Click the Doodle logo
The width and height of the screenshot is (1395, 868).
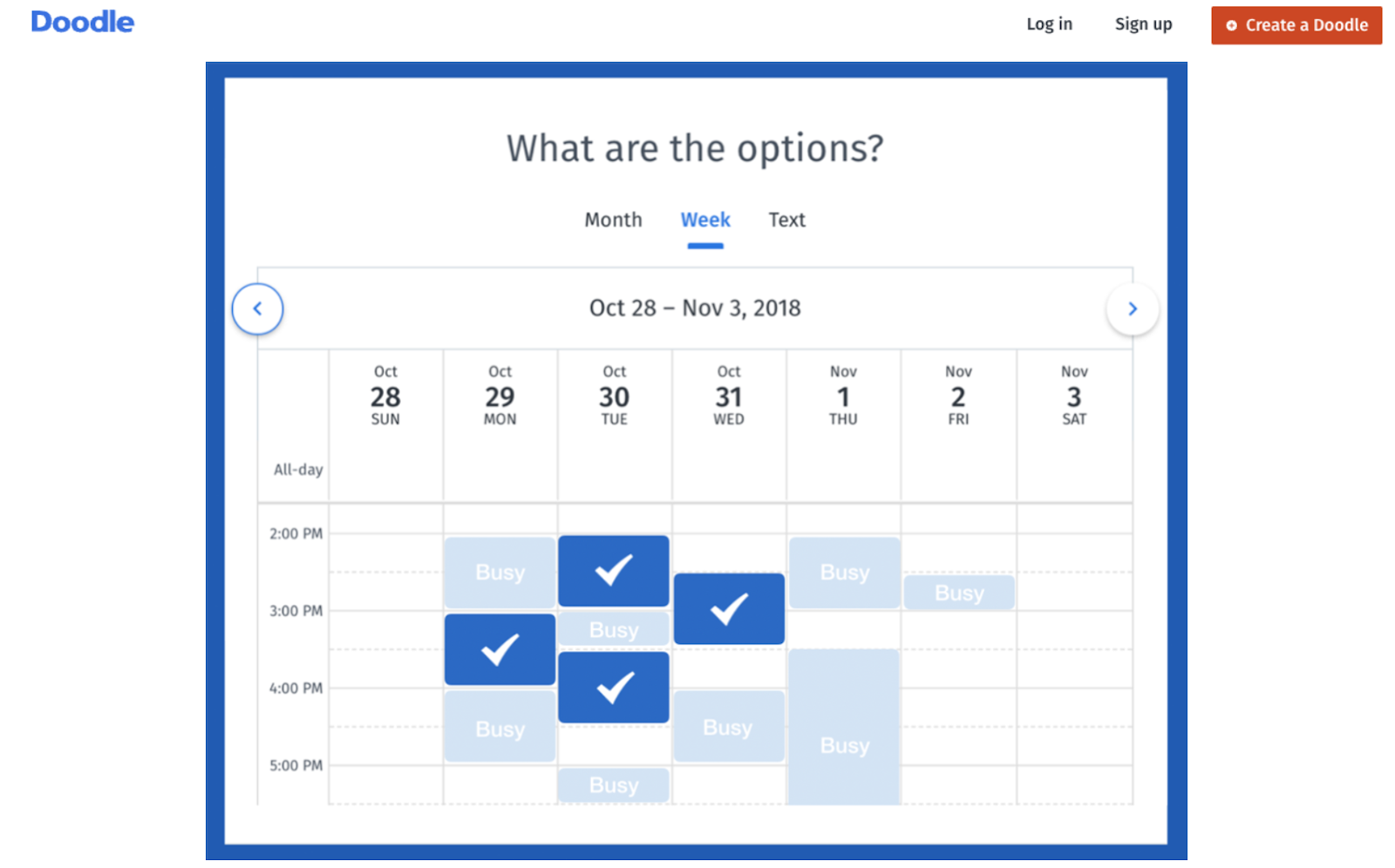coord(82,22)
